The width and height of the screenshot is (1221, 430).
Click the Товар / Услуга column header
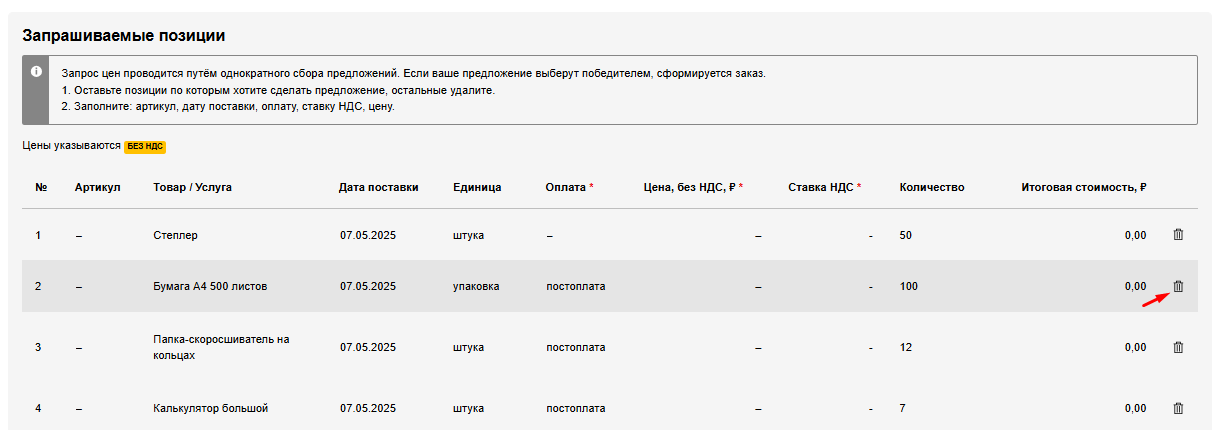point(192,187)
